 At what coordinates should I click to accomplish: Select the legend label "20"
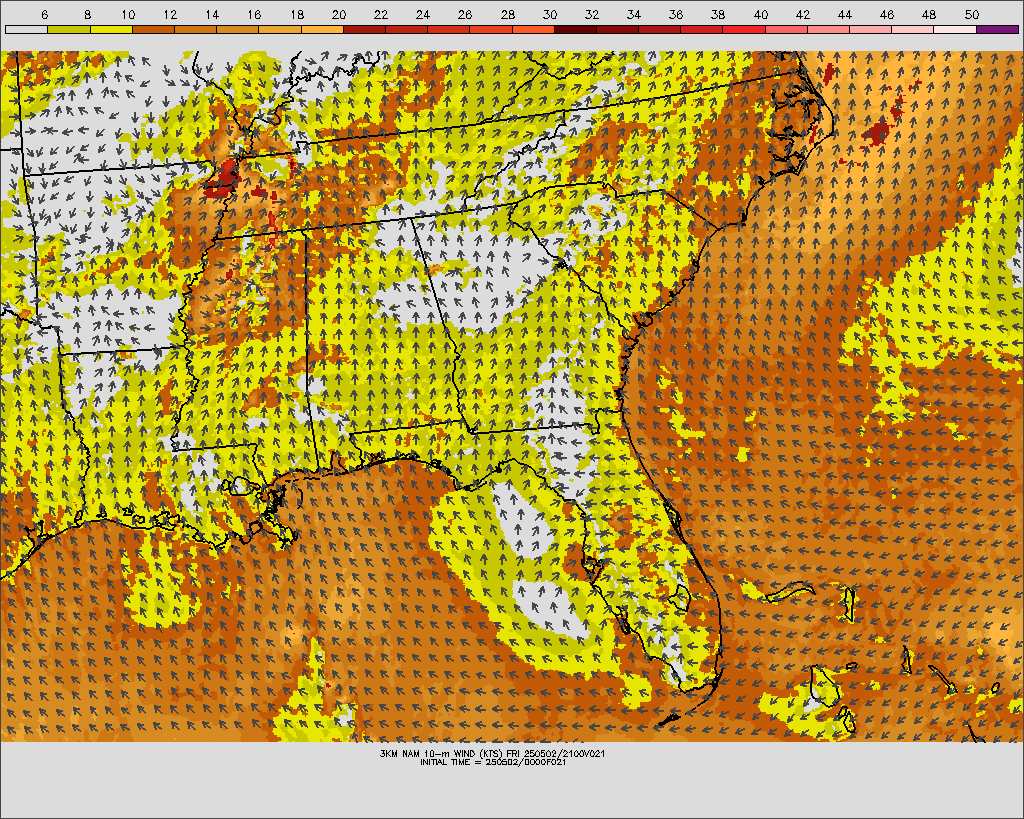point(339,14)
